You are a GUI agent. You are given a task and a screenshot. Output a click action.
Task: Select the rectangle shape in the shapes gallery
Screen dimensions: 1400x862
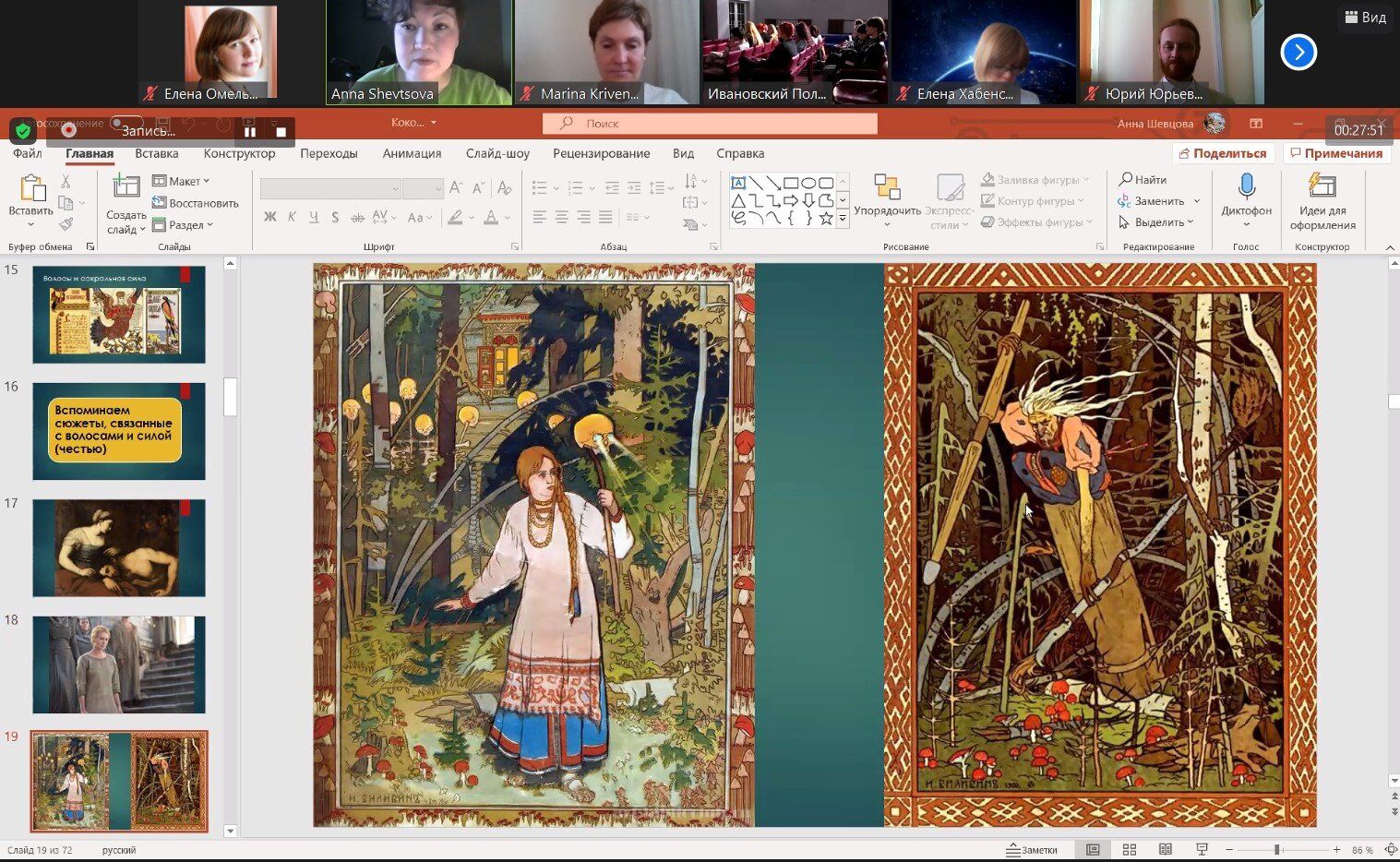coord(791,183)
